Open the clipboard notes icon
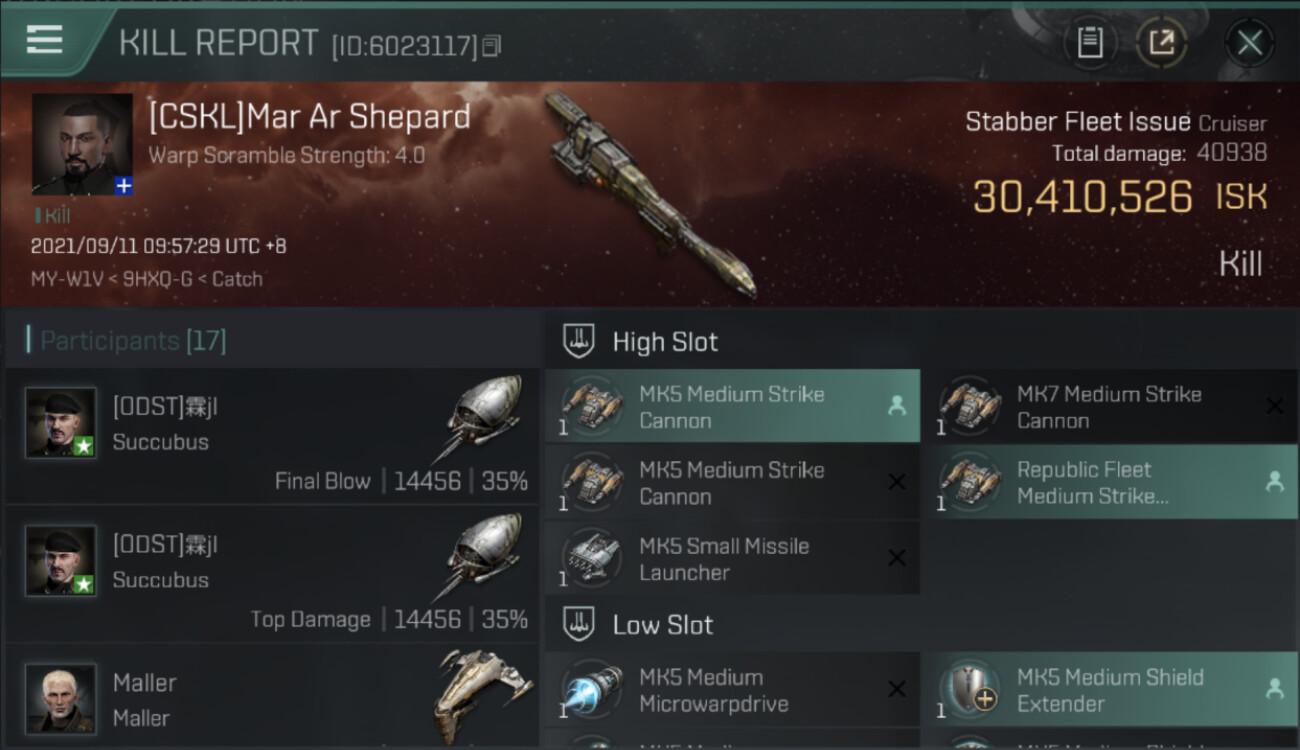This screenshot has width=1300, height=750. click(x=1089, y=43)
